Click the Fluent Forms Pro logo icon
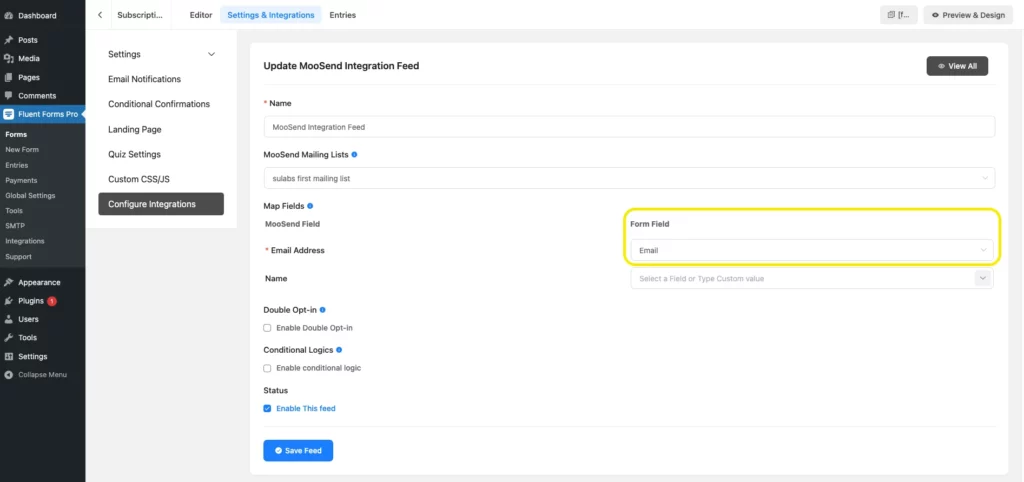Image resolution: width=1024 pixels, height=482 pixels. (8, 114)
